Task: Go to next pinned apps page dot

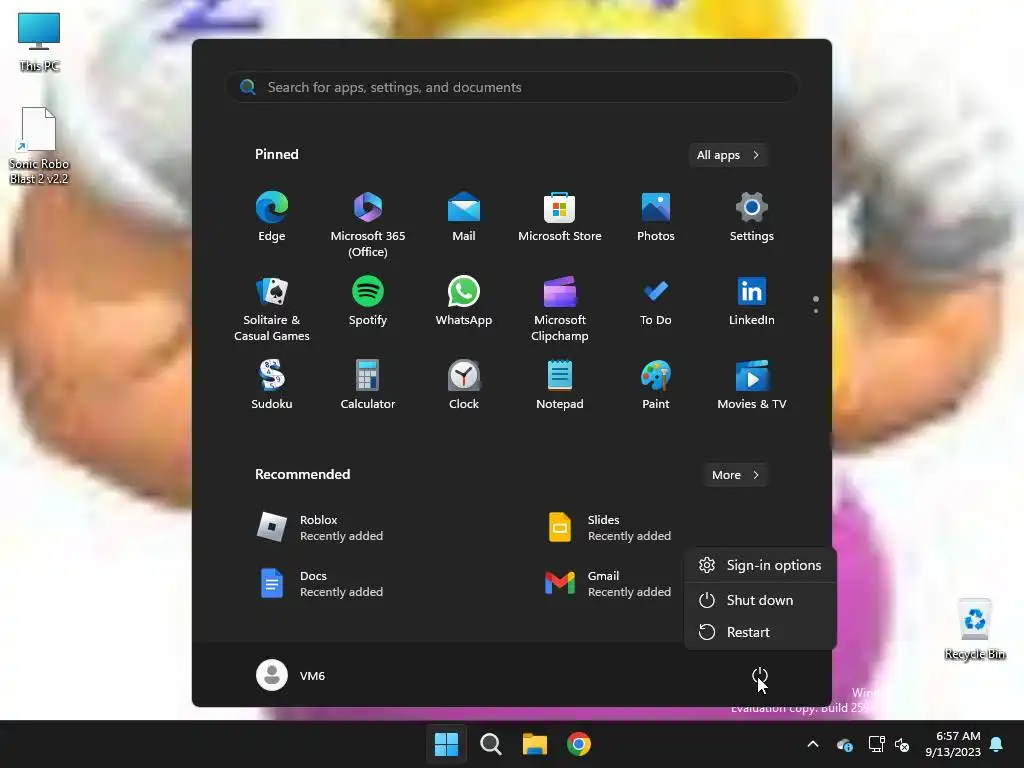Action: click(x=816, y=311)
